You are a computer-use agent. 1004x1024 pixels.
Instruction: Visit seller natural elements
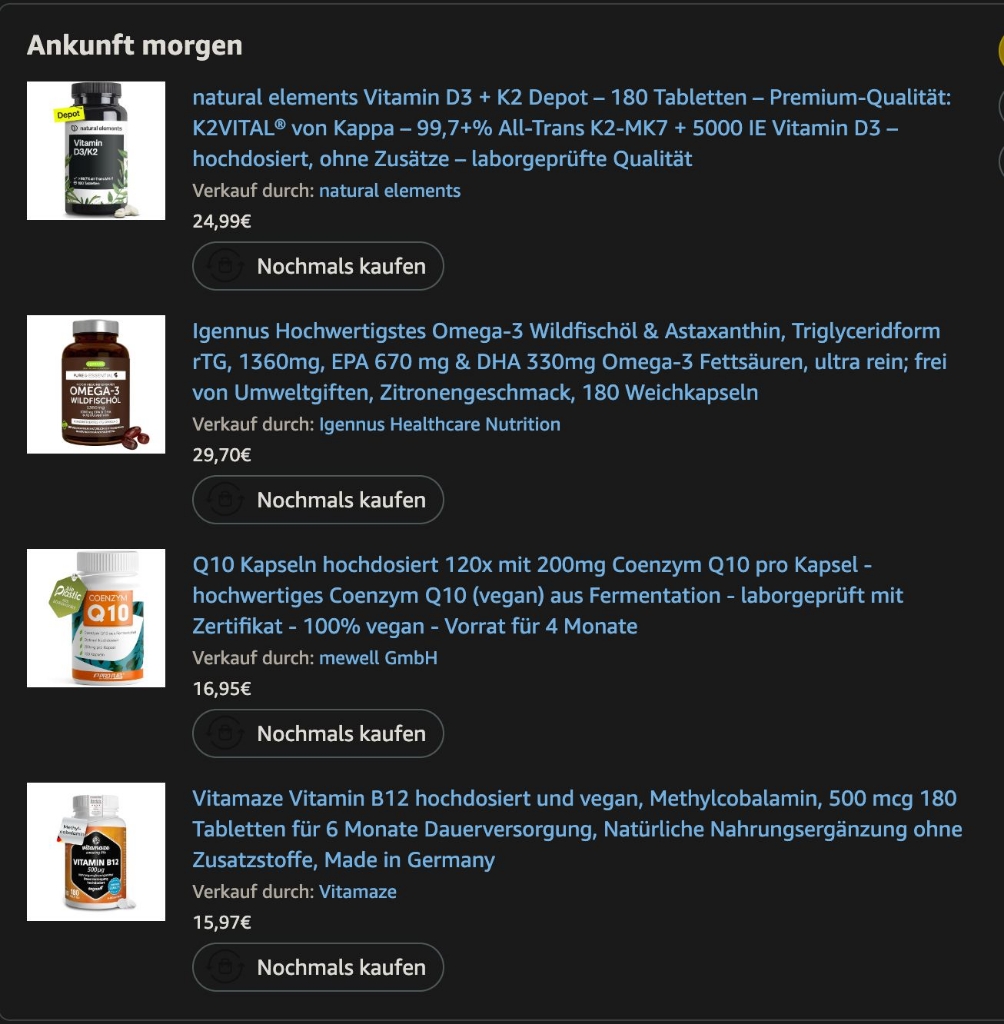point(390,191)
